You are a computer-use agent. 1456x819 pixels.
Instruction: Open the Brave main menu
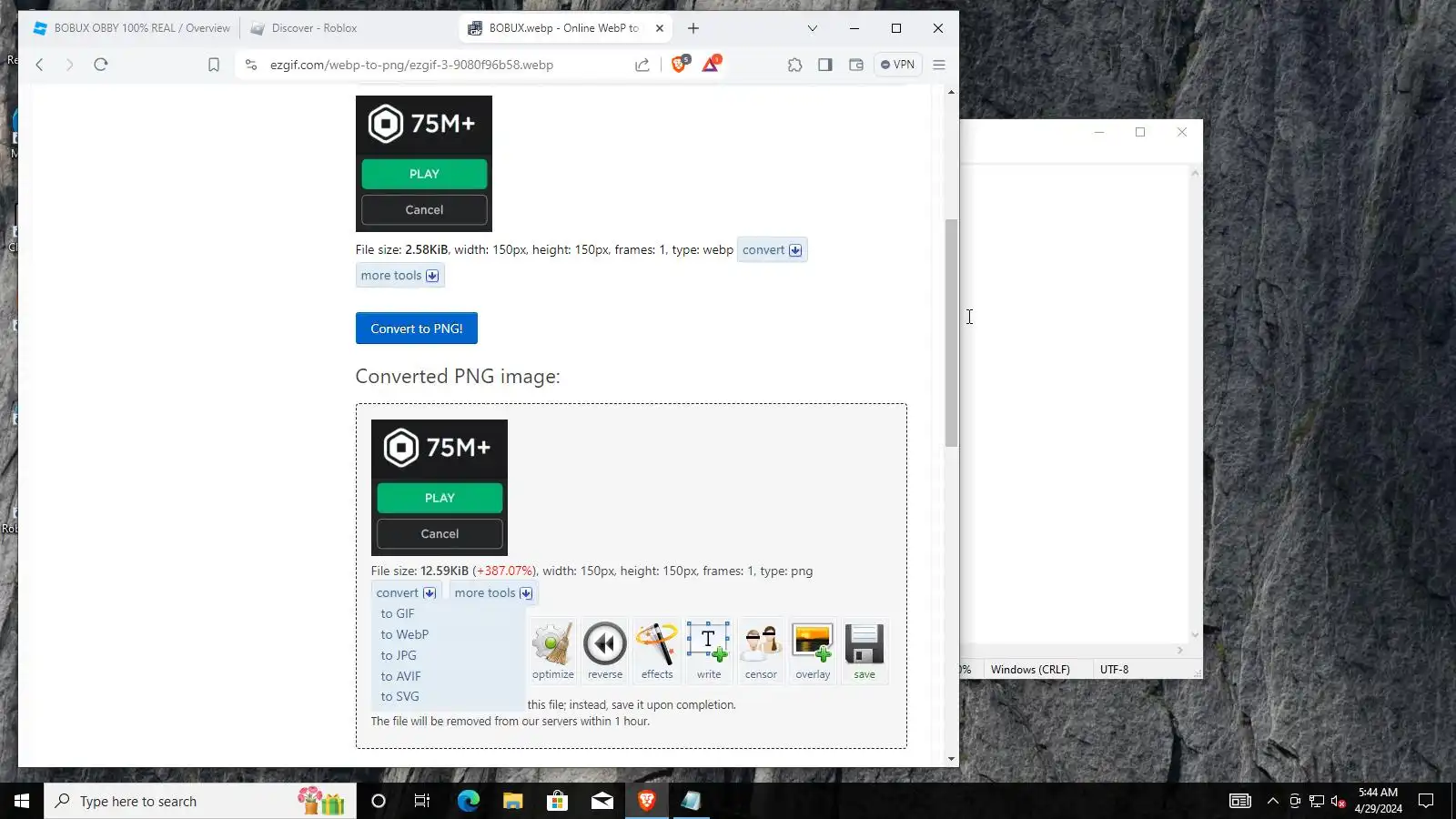[939, 65]
